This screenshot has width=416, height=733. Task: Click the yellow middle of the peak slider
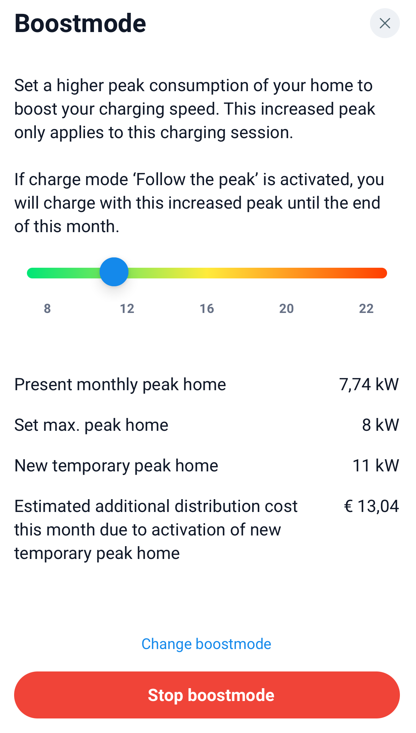pyautogui.click(x=207, y=273)
